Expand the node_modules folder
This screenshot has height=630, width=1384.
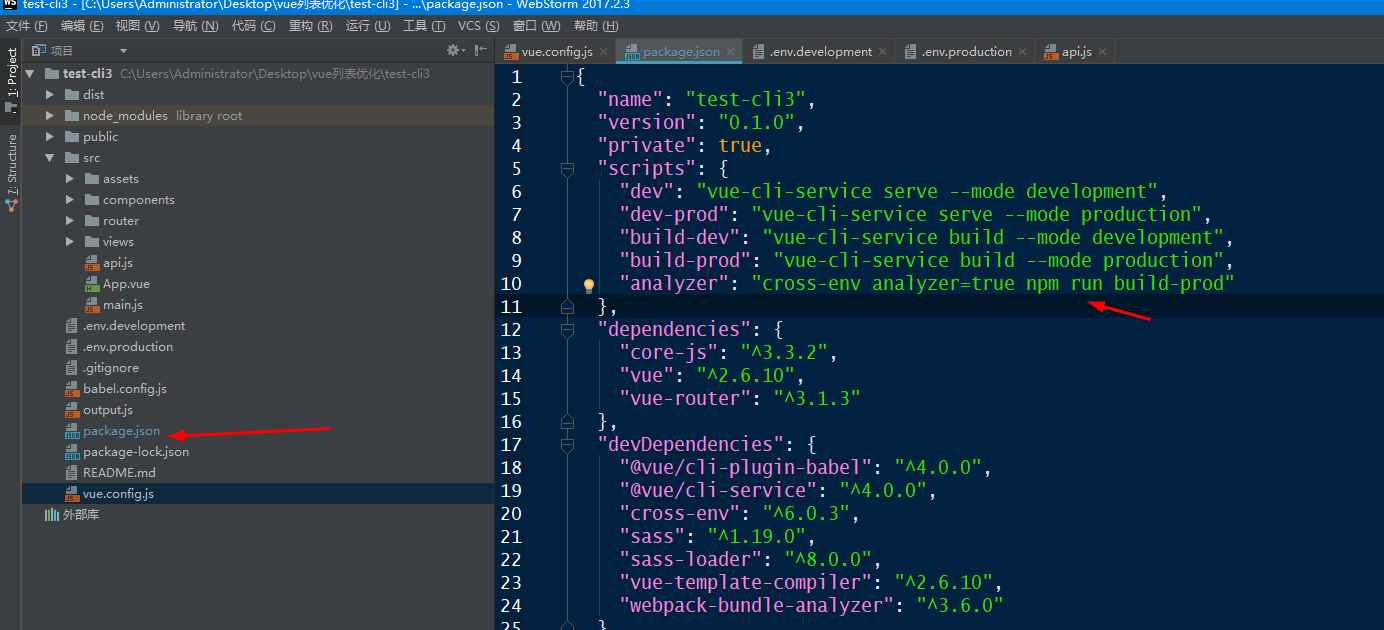click(x=49, y=116)
